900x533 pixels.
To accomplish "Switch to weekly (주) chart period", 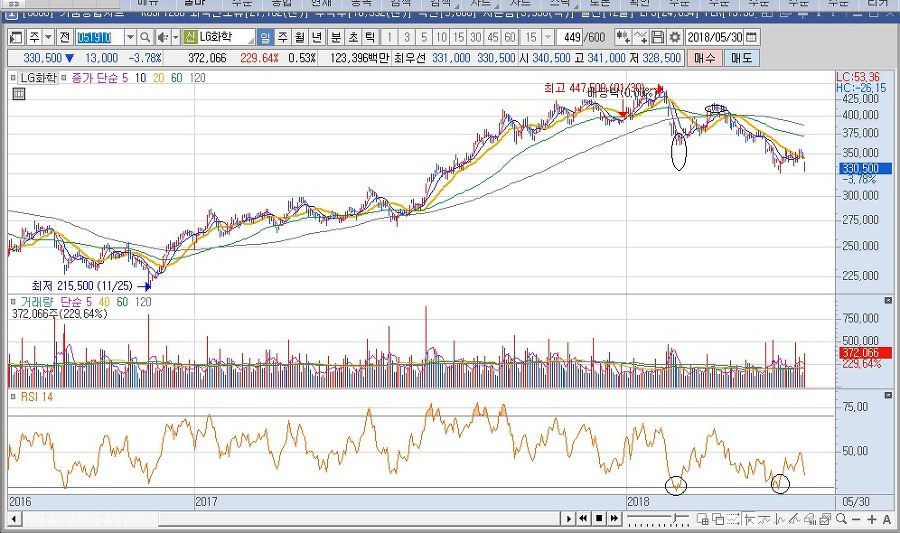I will [x=283, y=37].
